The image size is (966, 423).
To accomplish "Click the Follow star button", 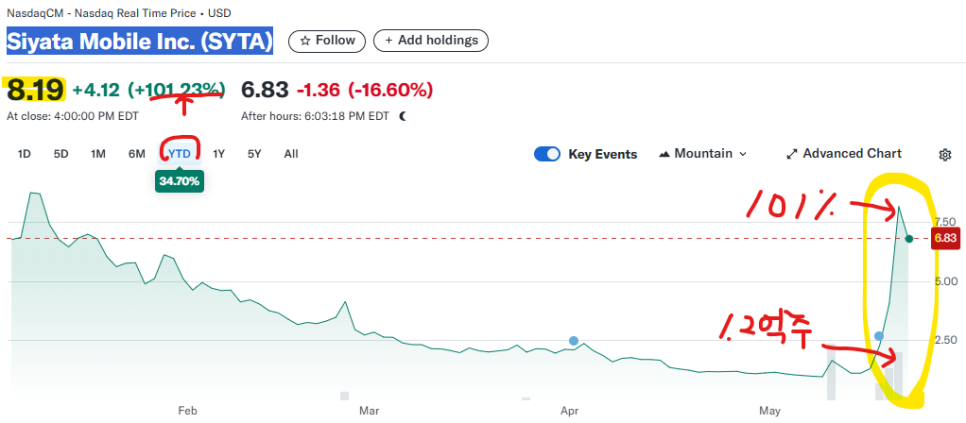I will click(327, 41).
